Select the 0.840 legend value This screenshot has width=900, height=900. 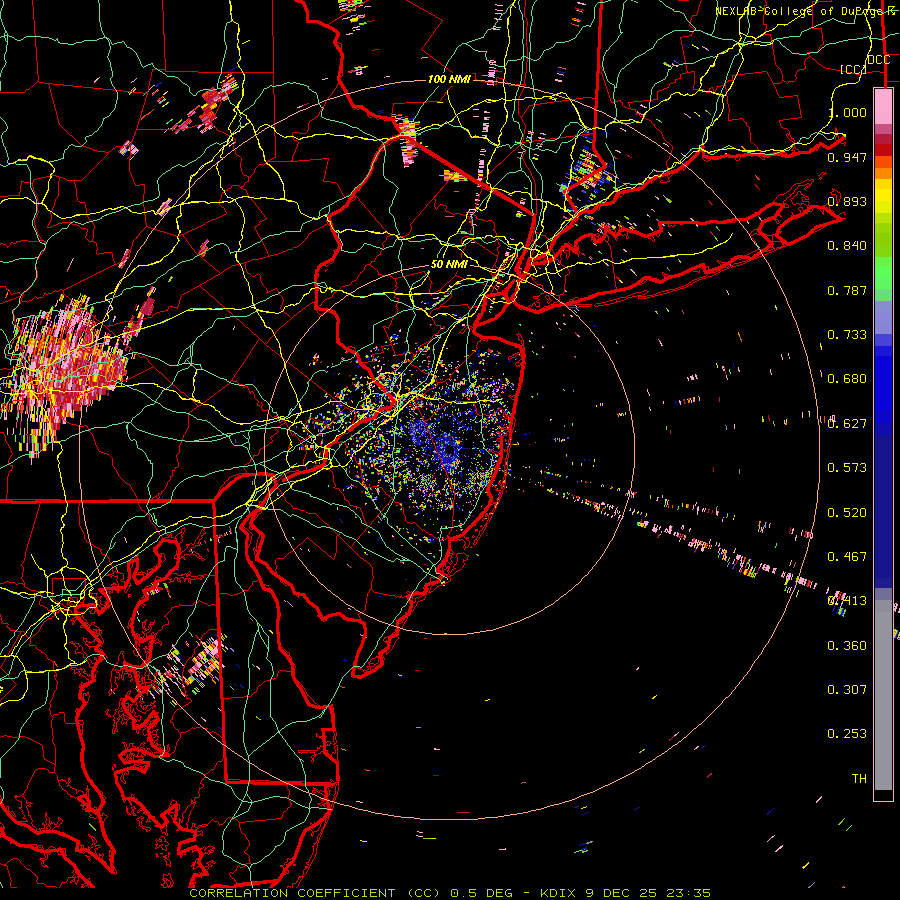(847, 246)
